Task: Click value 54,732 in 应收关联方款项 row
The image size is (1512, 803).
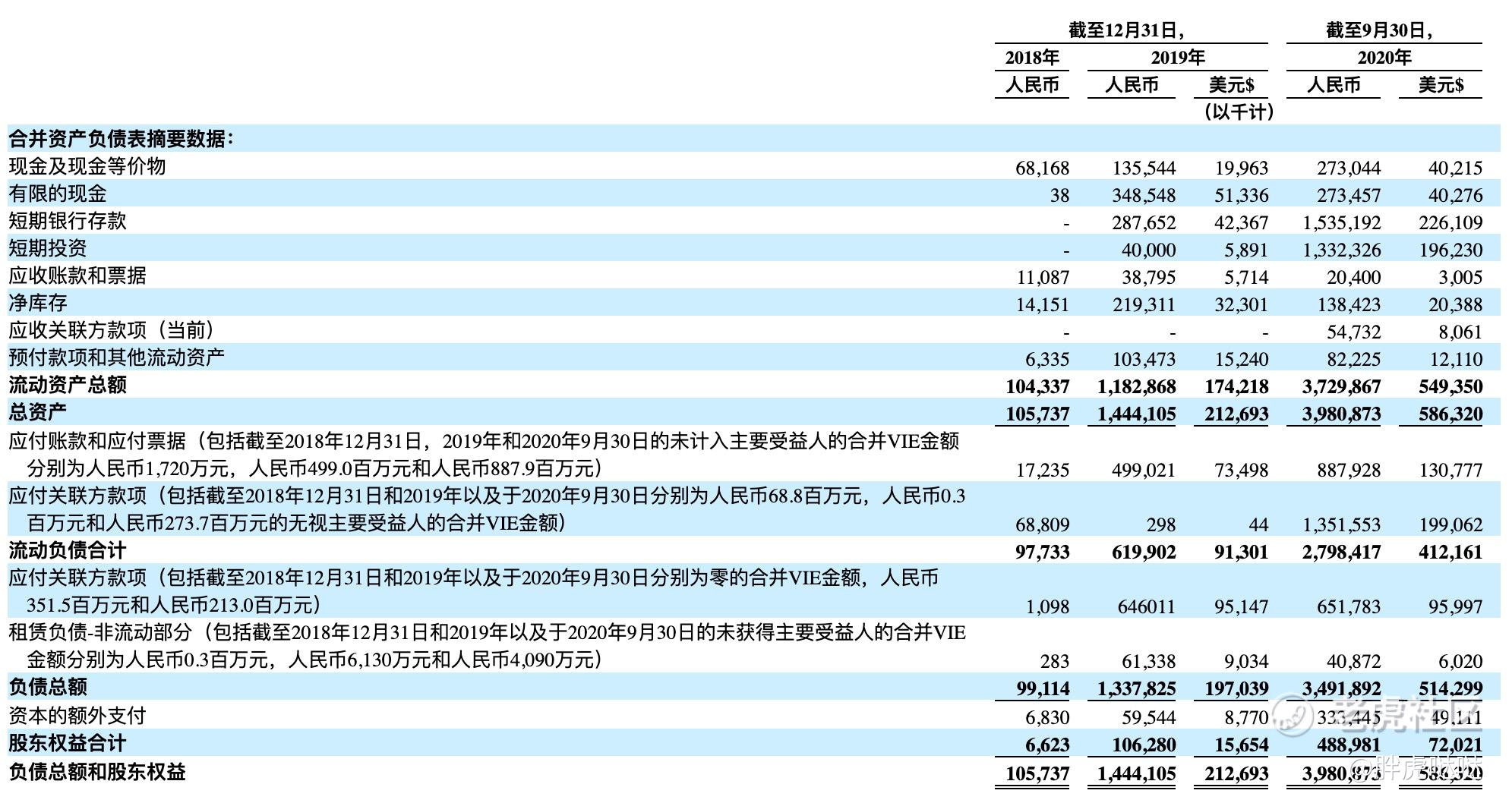Action: pyautogui.click(x=1354, y=332)
